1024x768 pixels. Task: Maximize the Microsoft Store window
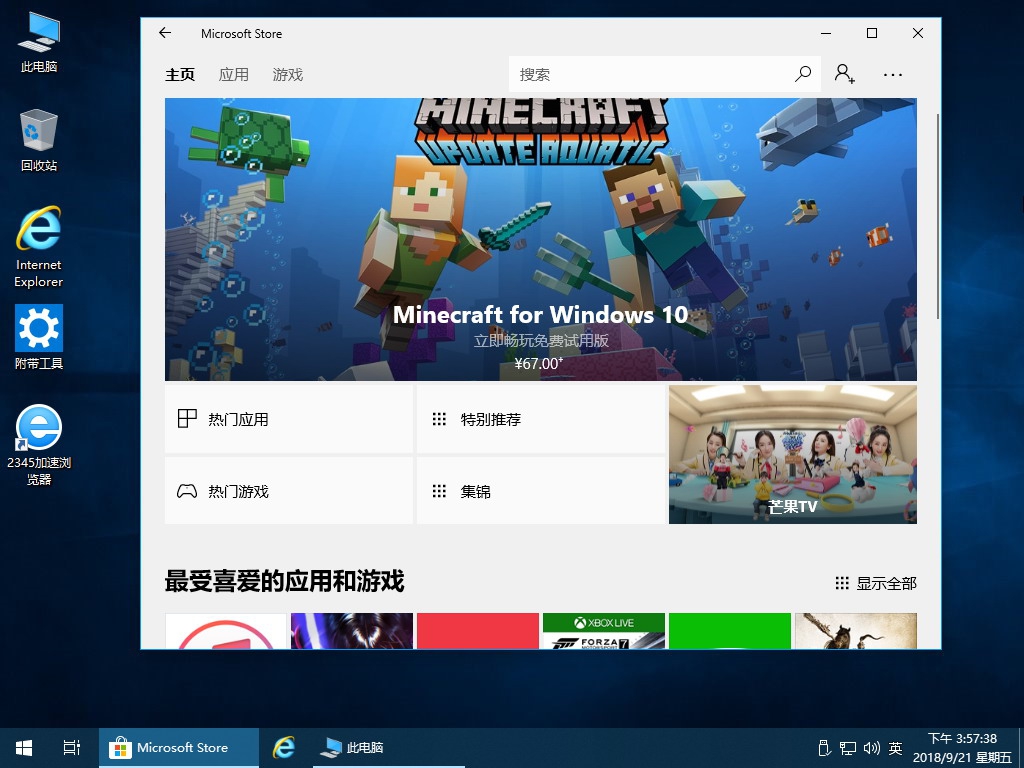(x=872, y=33)
